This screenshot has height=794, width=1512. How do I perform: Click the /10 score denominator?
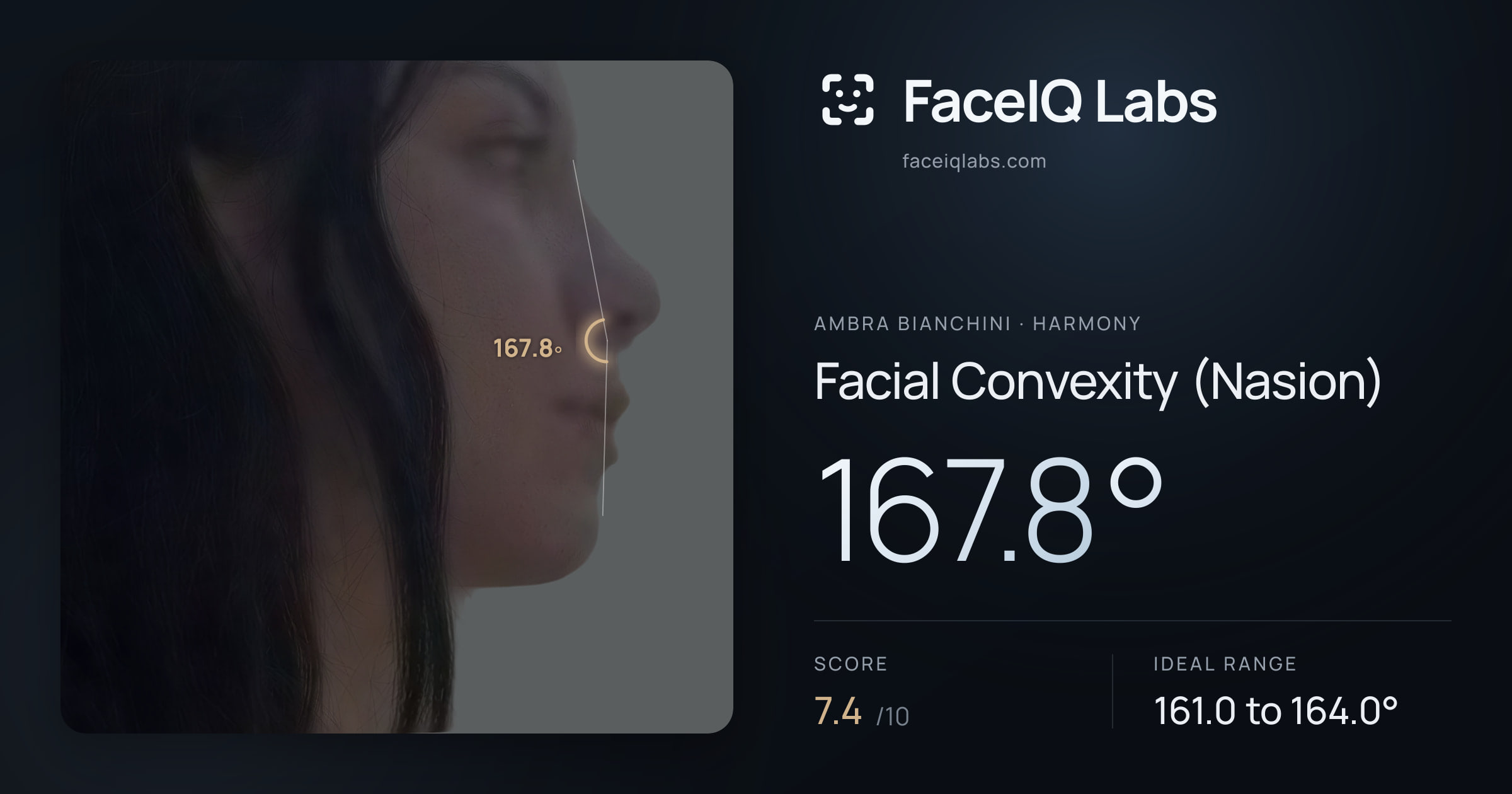pos(893,716)
